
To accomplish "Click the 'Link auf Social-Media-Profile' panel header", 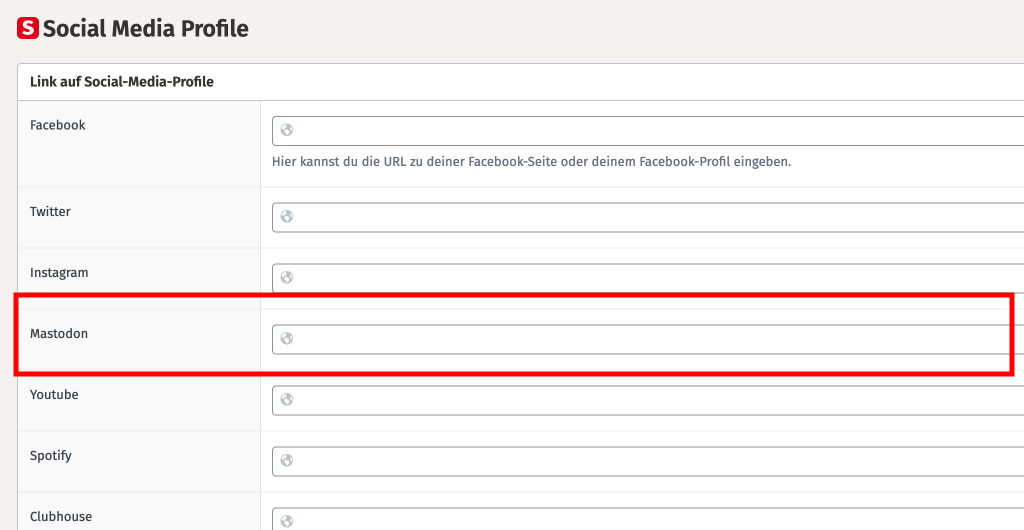I will (x=122, y=82).
